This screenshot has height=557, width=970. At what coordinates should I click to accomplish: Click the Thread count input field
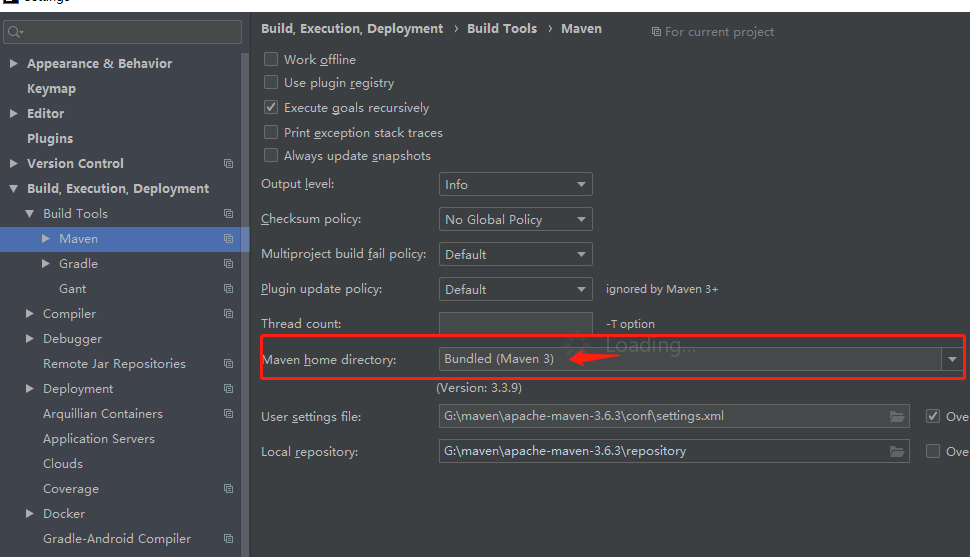[x=515, y=324]
